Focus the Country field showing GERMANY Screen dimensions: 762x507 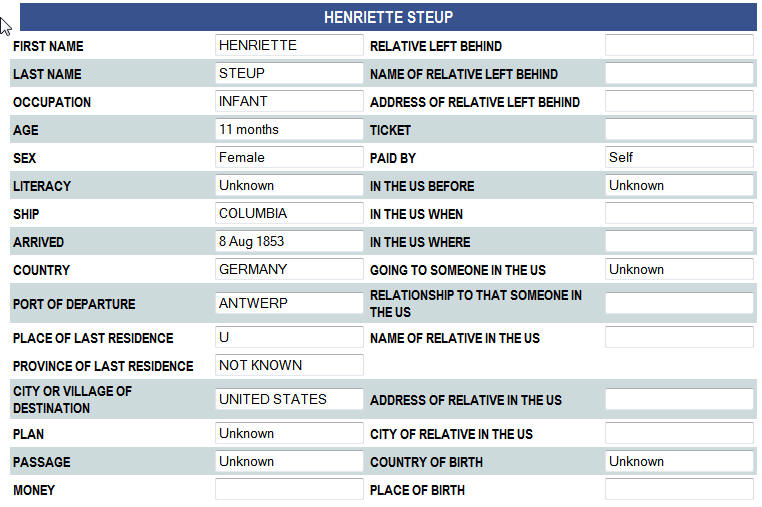coord(289,270)
